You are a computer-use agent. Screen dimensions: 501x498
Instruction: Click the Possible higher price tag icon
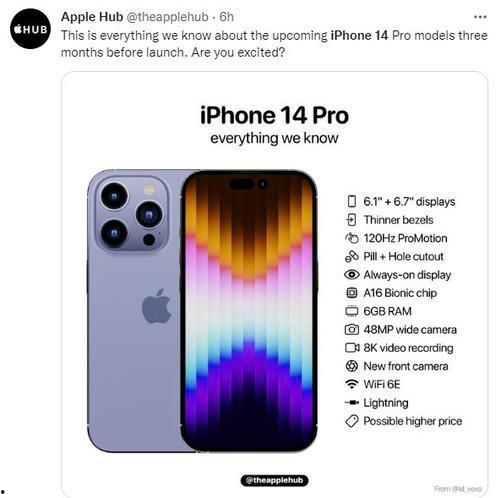(x=352, y=421)
